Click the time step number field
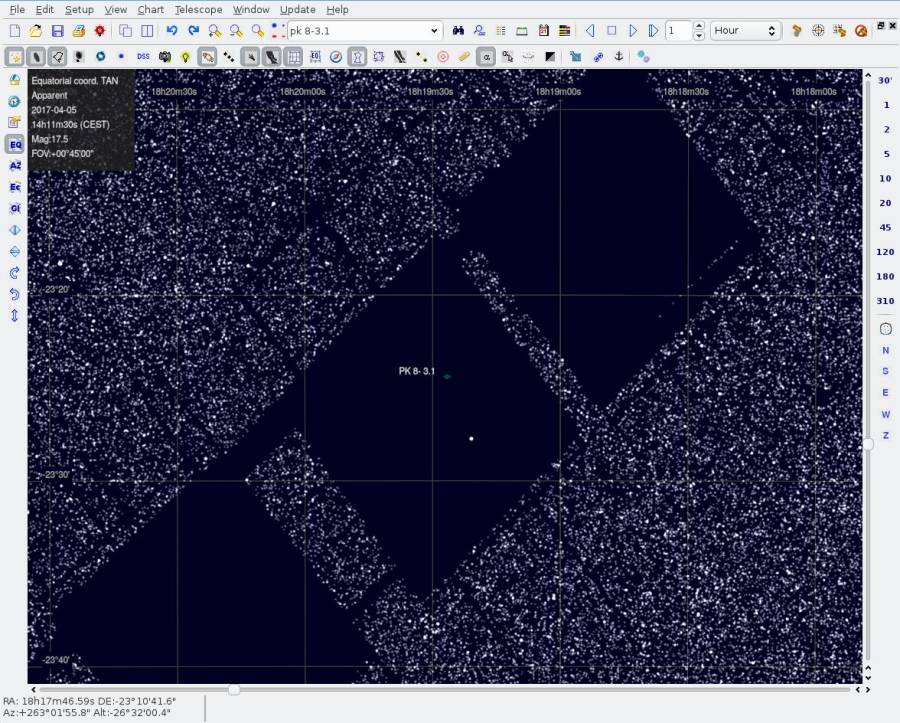900x723 pixels. point(679,31)
